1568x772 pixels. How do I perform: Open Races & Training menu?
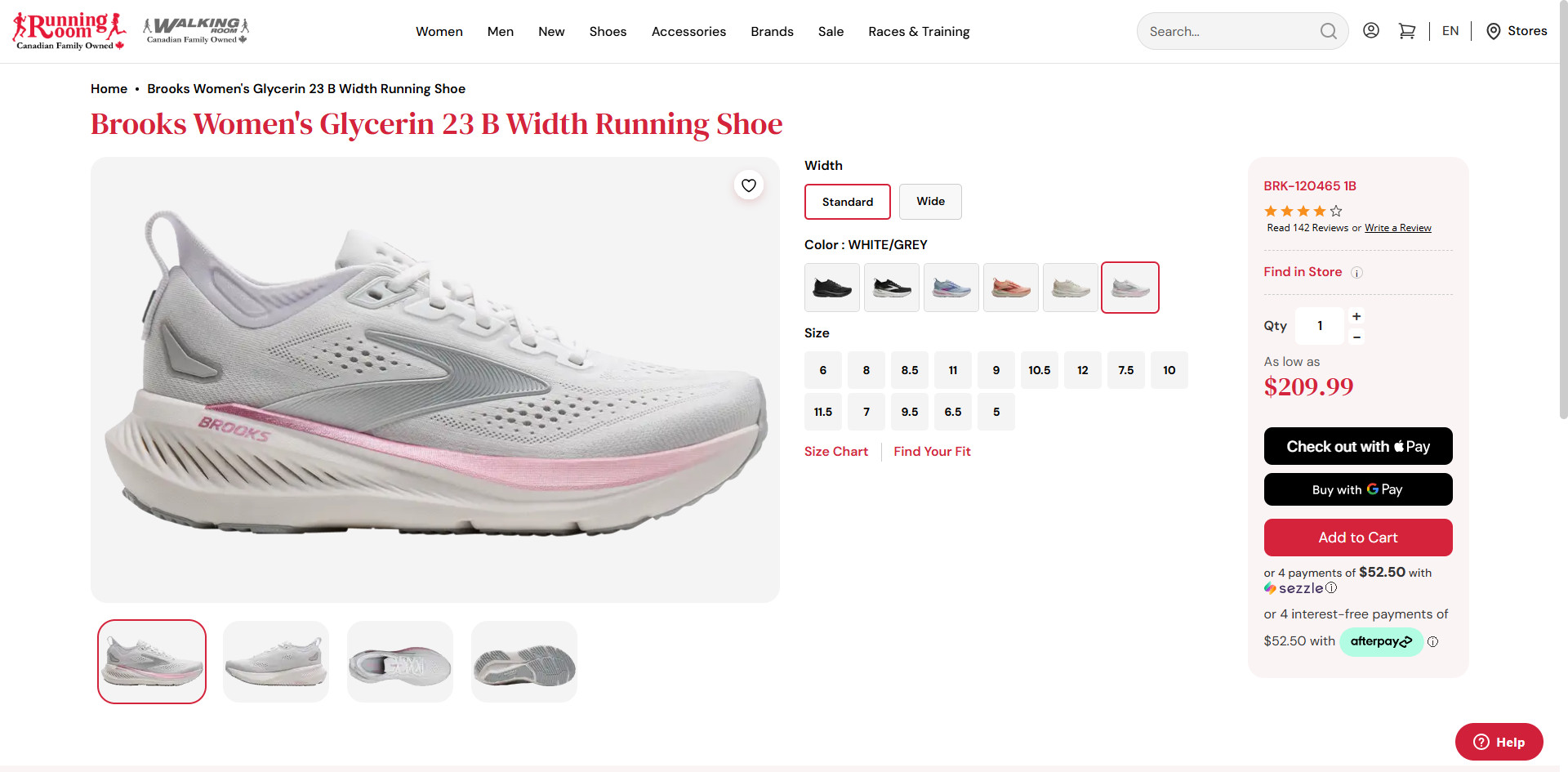[x=919, y=31]
